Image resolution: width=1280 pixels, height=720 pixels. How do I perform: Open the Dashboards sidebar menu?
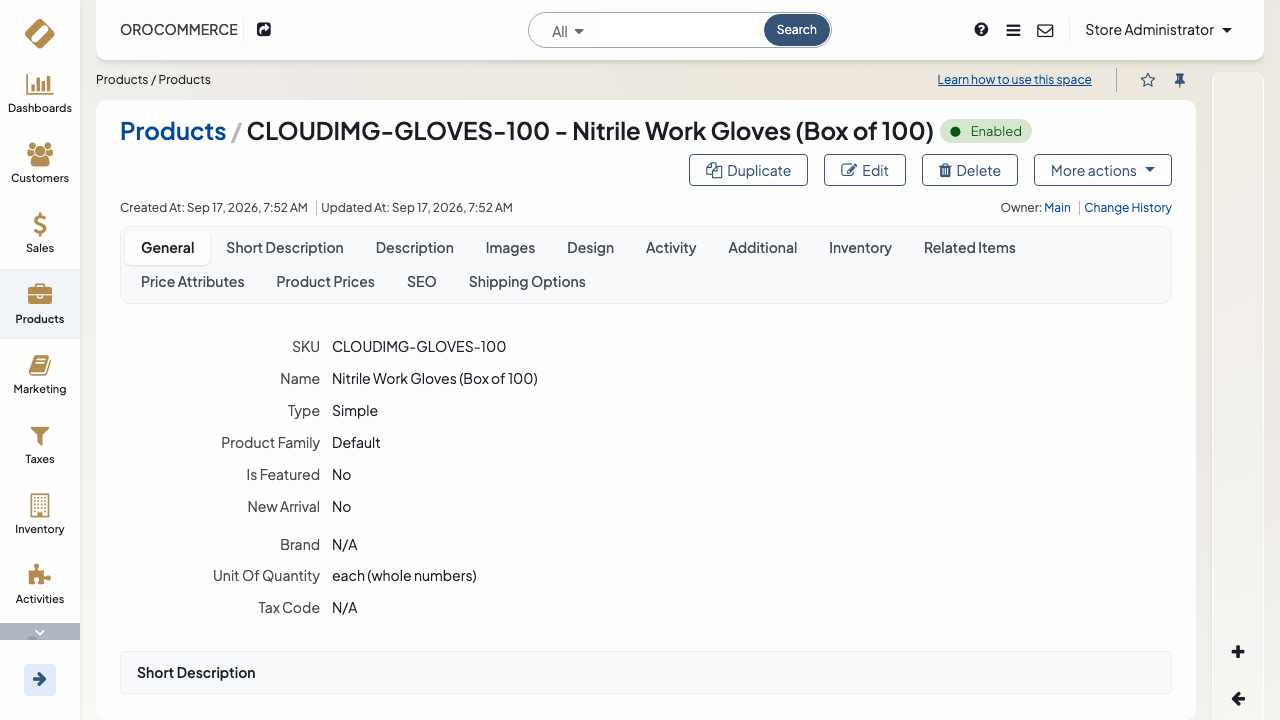pos(40,94)
